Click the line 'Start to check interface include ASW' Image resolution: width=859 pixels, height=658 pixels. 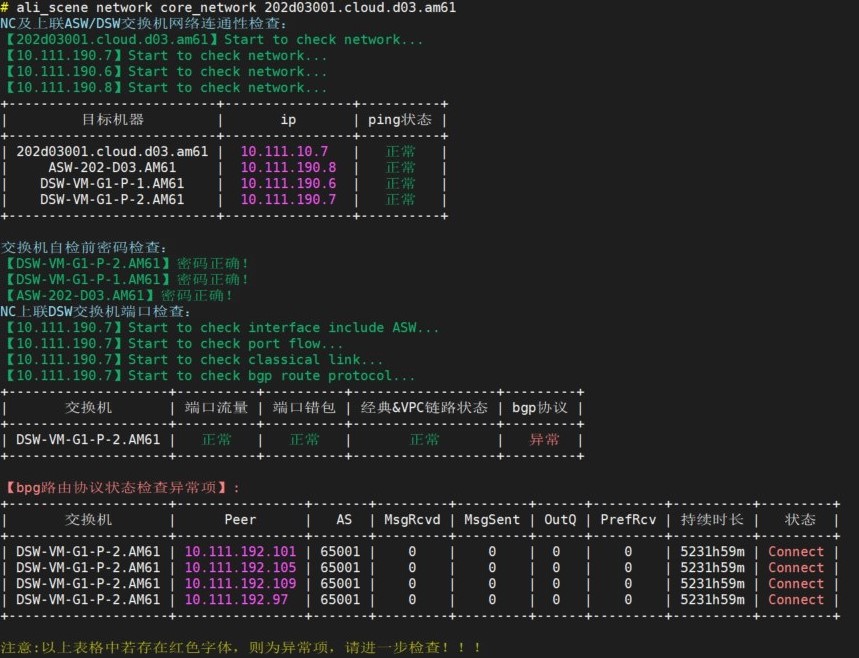coord(220,328)
